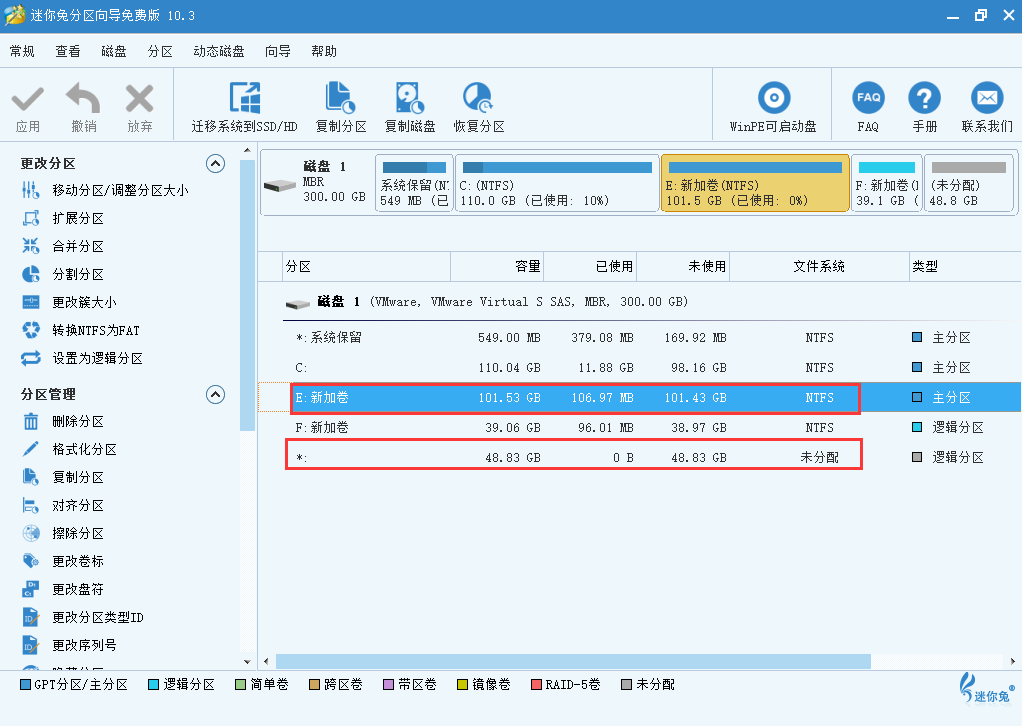
Task: Select unallocated 48.8 GB block in disk map
Action: click(969, 183)
